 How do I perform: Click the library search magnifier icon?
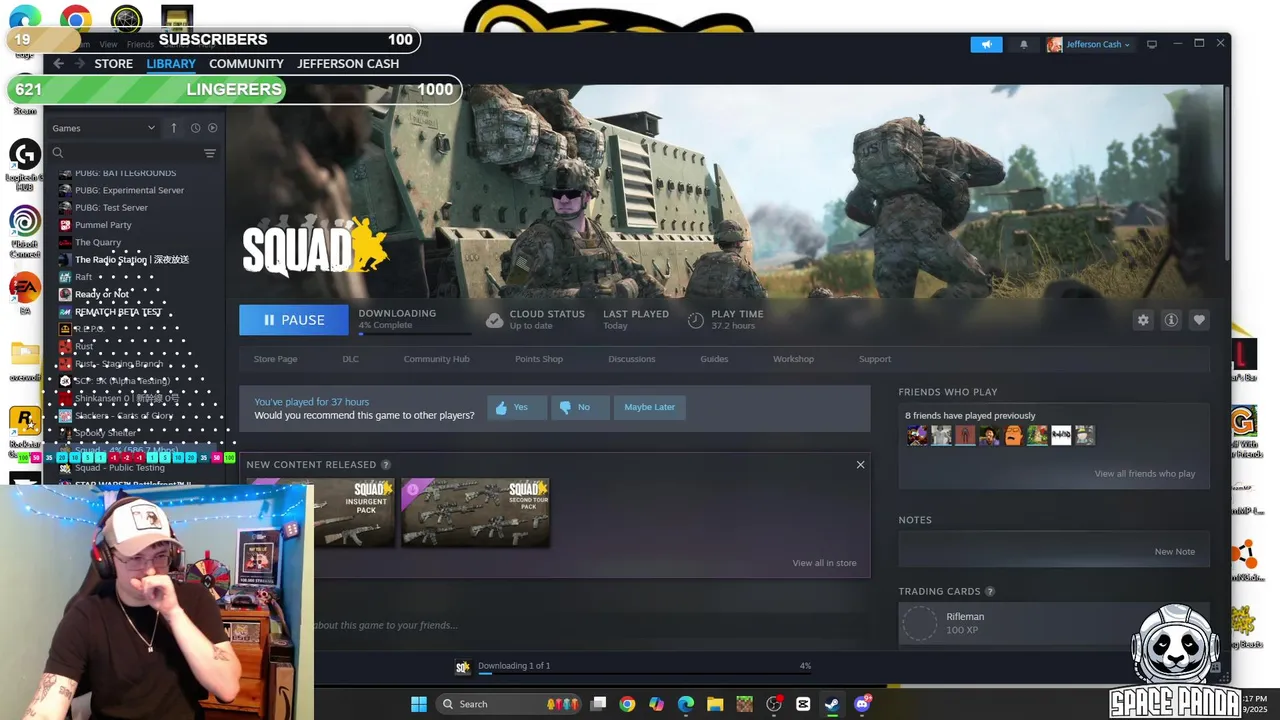click(x=58, y=153)
